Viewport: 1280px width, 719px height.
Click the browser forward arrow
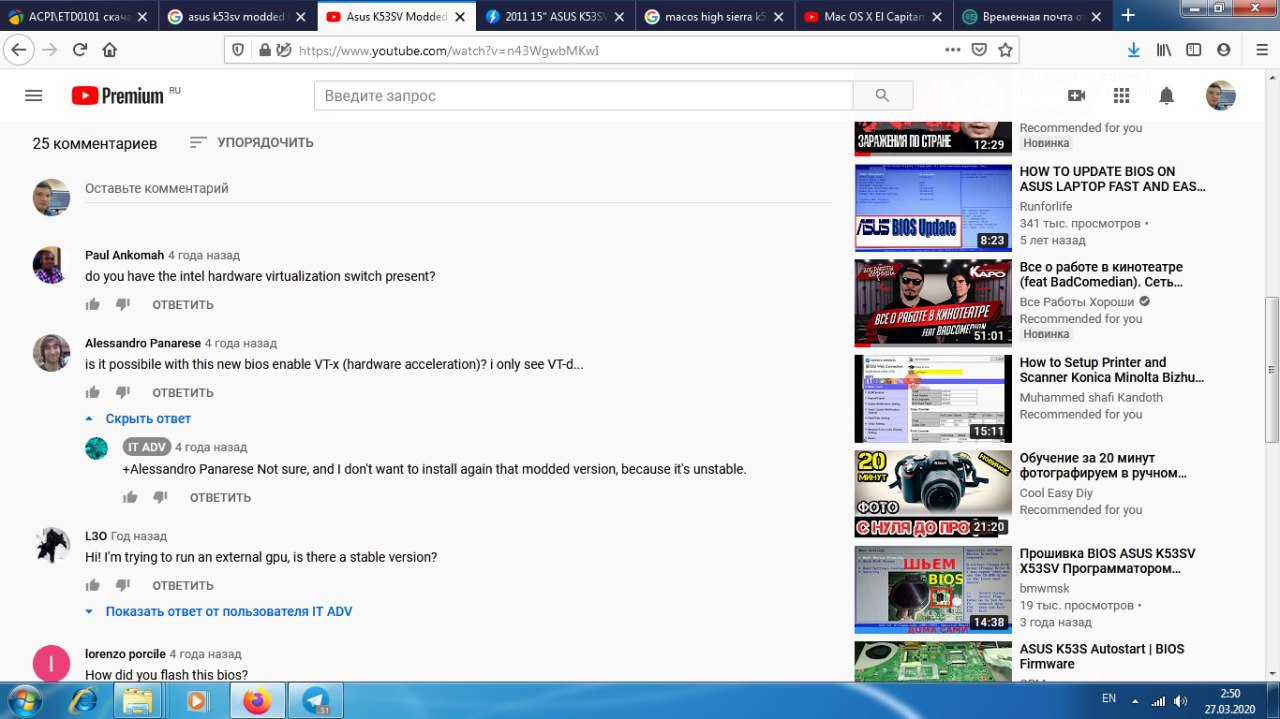(x=50, y=50)
